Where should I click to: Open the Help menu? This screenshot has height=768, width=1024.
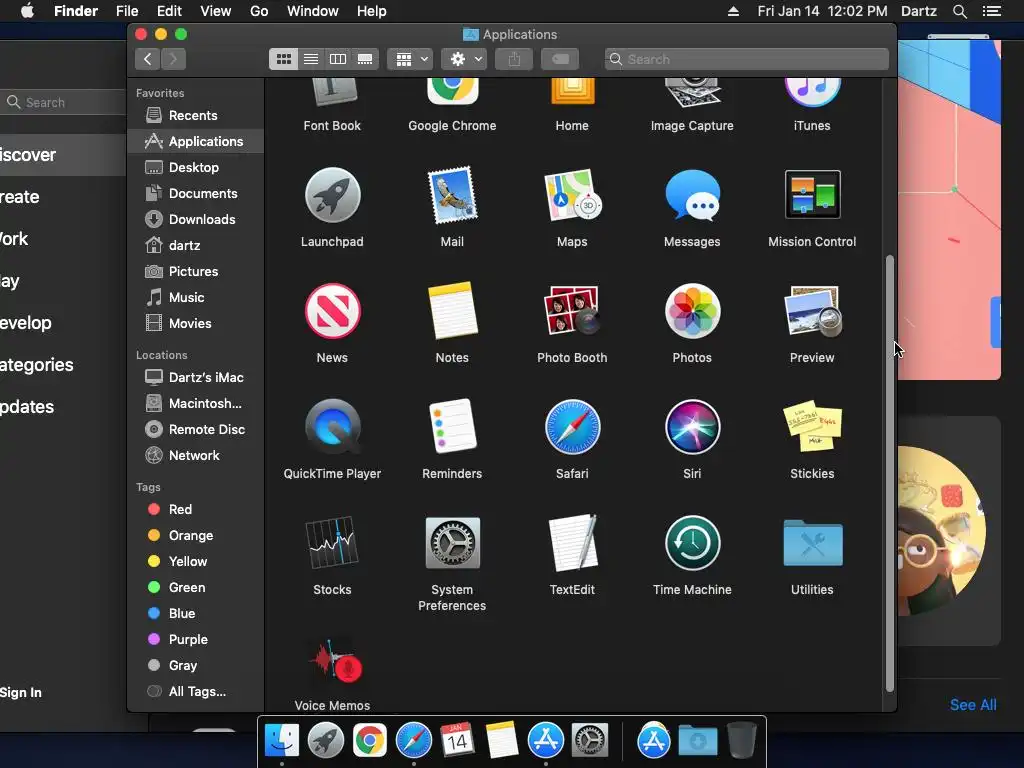372,11
